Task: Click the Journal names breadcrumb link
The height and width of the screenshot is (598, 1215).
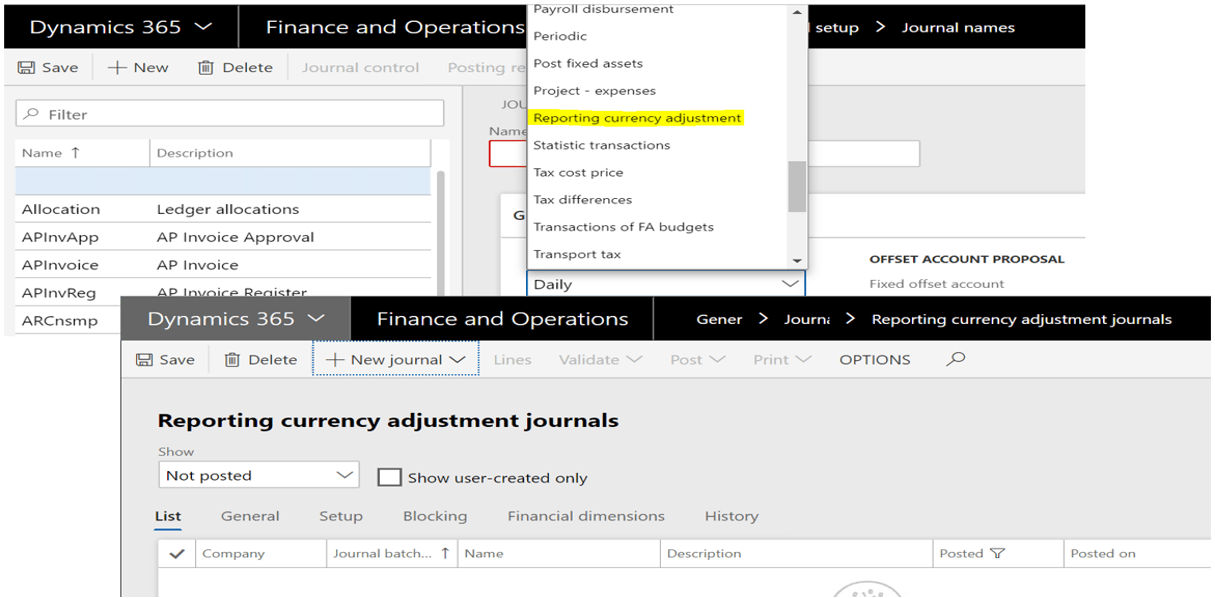Action: coord(957,27)
